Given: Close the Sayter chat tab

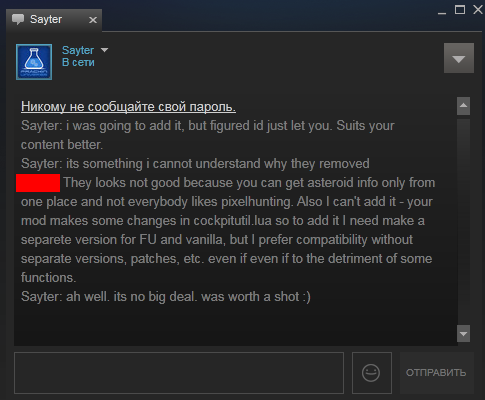Looking at the screenshot, I should point(93,20).
